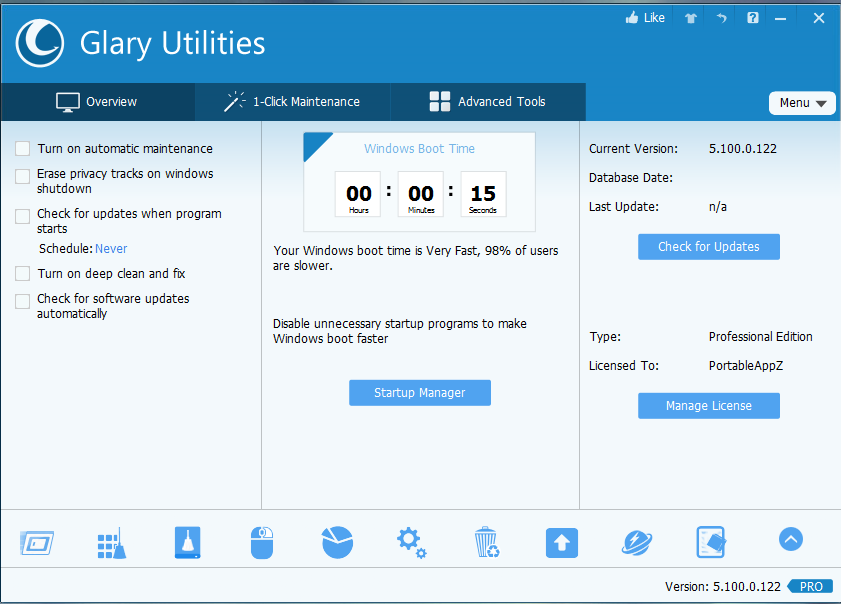Viewport: 841px width, 604px height.
Task: Click the upload arrow software update icon
Action: coord(562,543)
